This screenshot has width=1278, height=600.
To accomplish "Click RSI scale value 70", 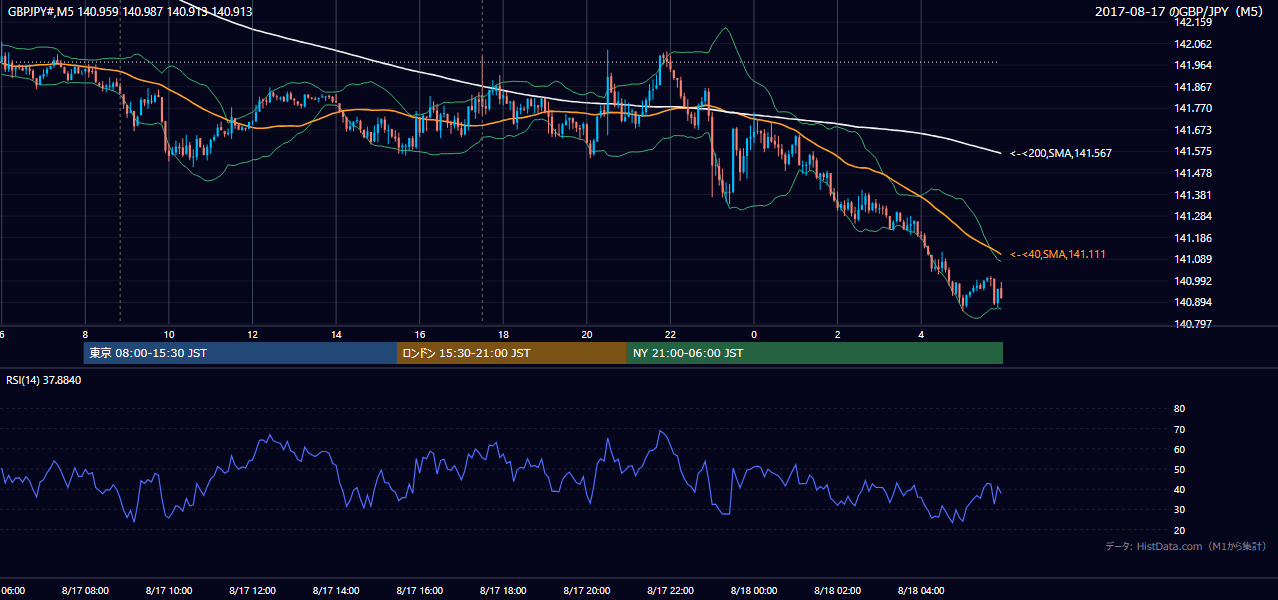I will [x=1179, y=430].
